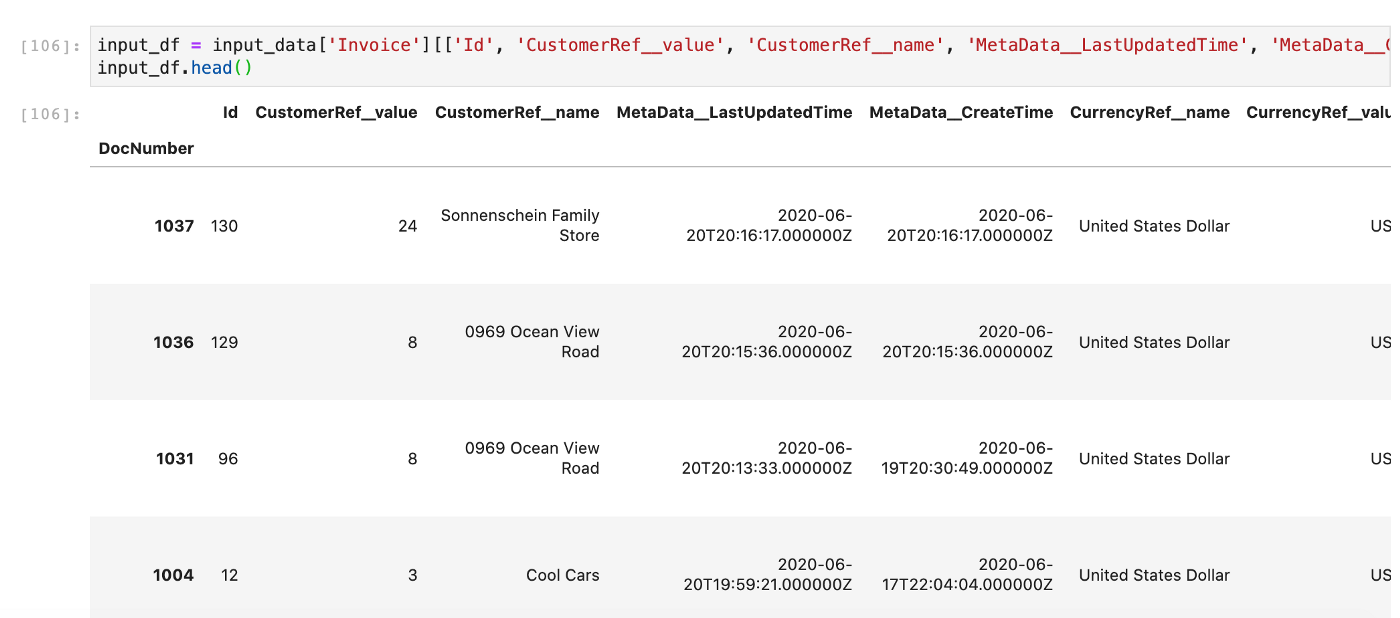Click the row index 1031
This screenshot has width=1400, height=618.
tap(175, 459)
